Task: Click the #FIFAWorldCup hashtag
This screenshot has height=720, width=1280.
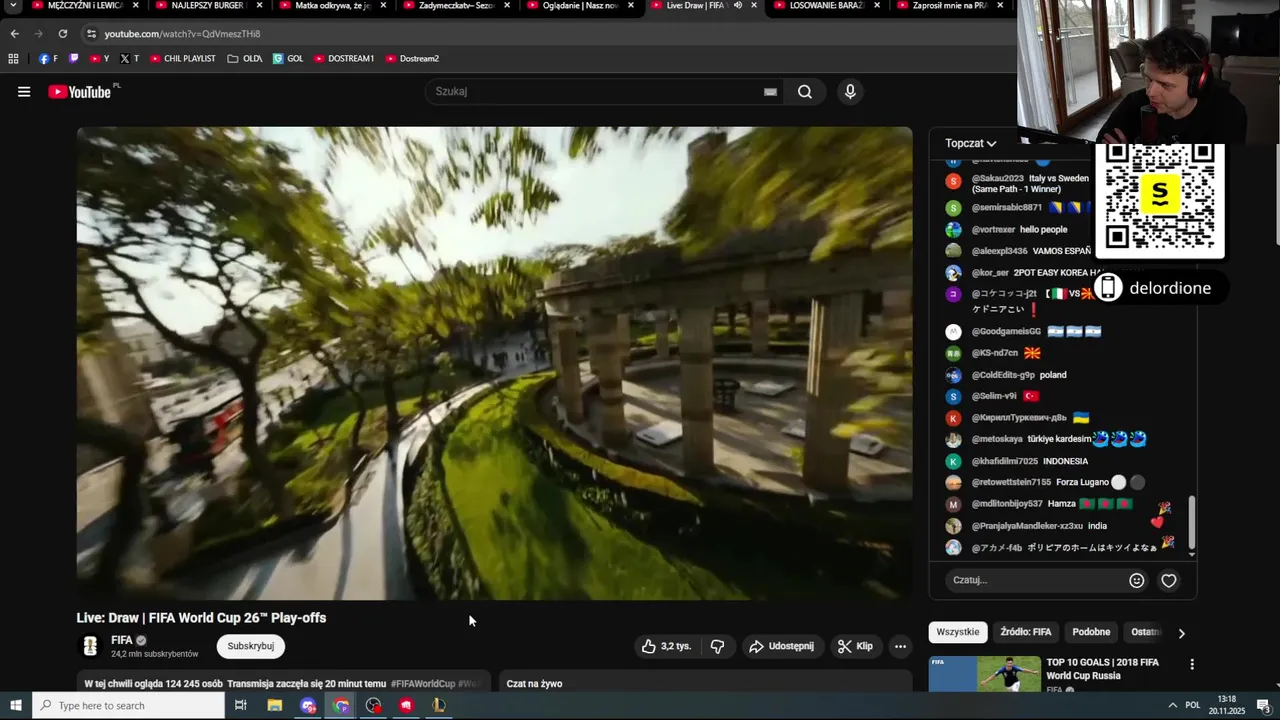Action: click(x=422, y=684)
